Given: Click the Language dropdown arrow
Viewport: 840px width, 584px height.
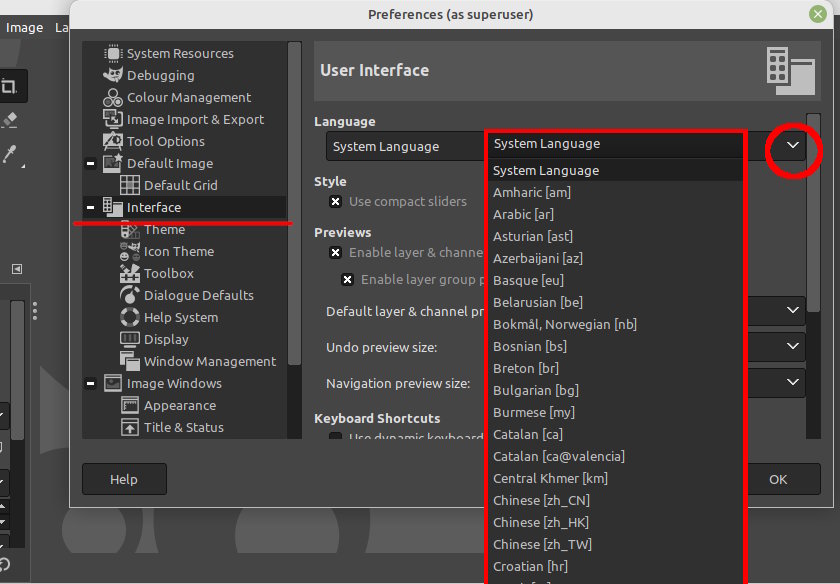Looking at the screenshot, I should (793, 147).
